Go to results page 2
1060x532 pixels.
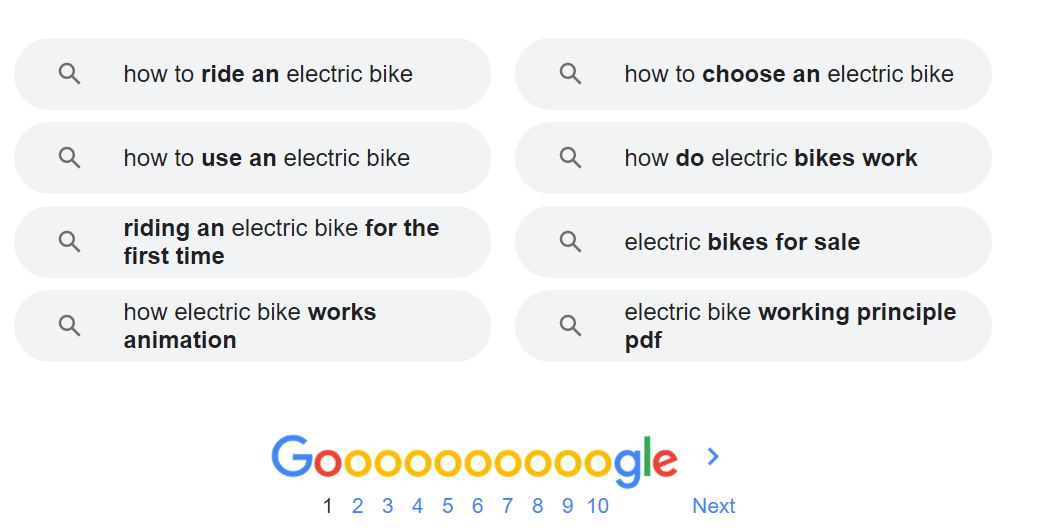[x=357, y=506]
